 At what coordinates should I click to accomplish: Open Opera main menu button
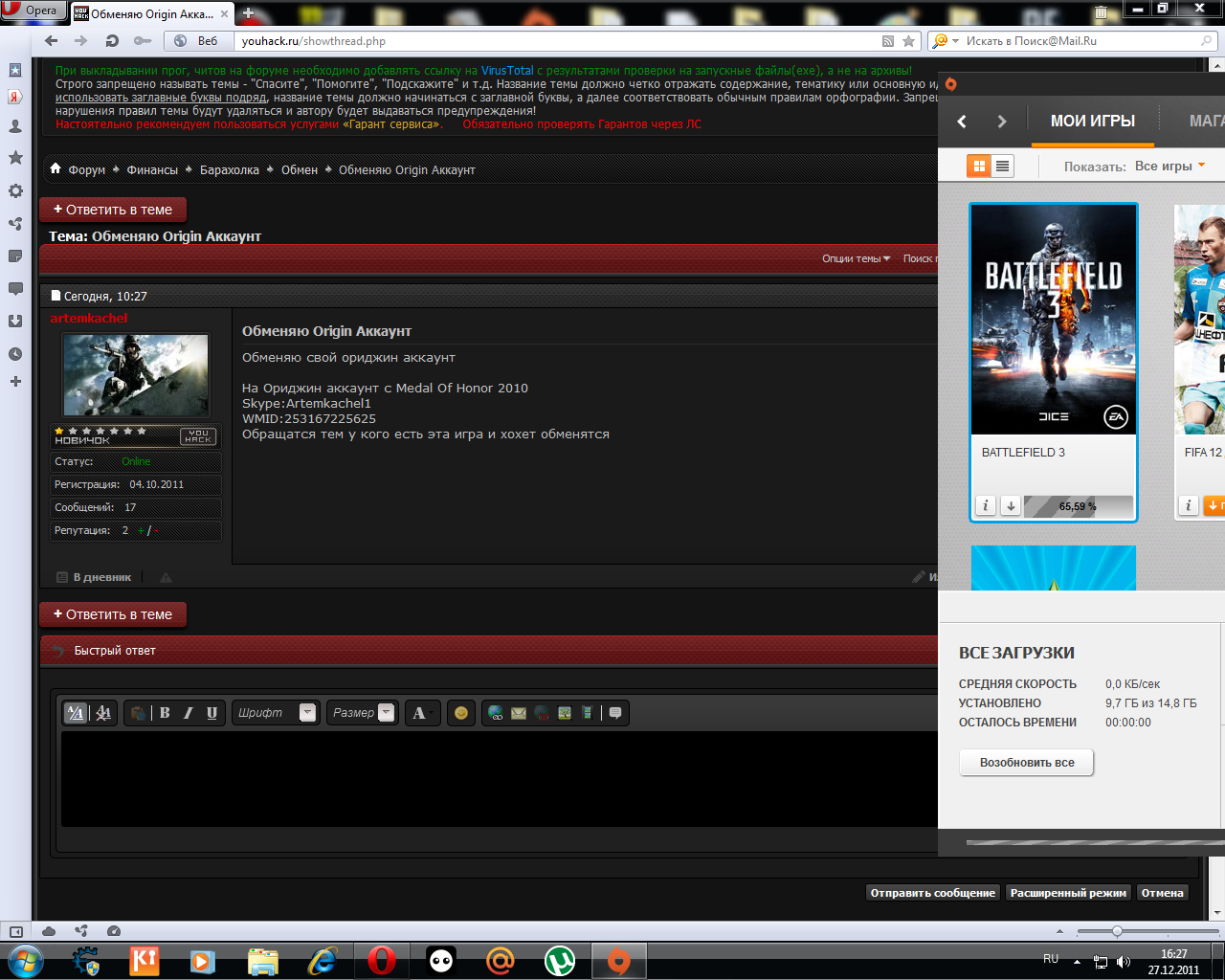pos(32,11)
